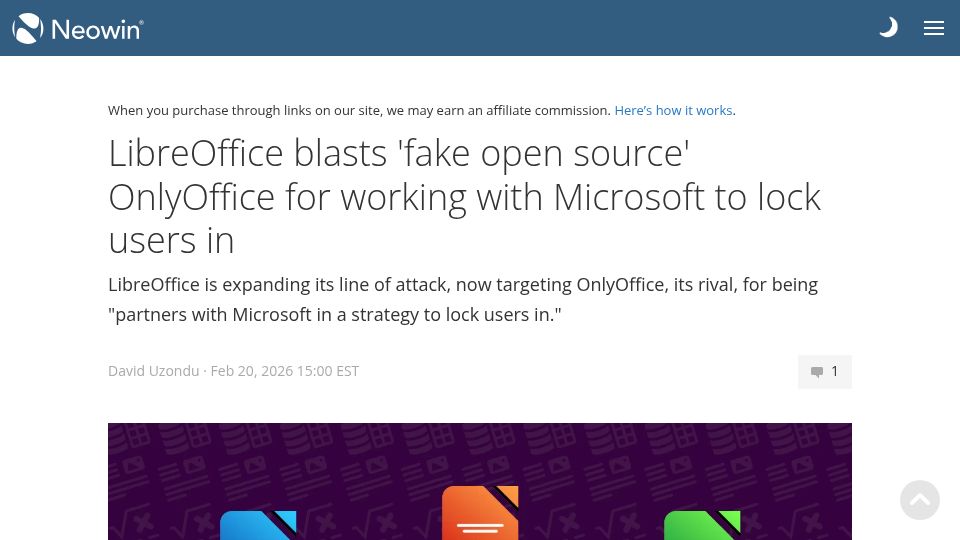The height and width of the screenshot is (540, 960).
Task: Open the comments button showing 1 comment
Action: pos(824,372)
